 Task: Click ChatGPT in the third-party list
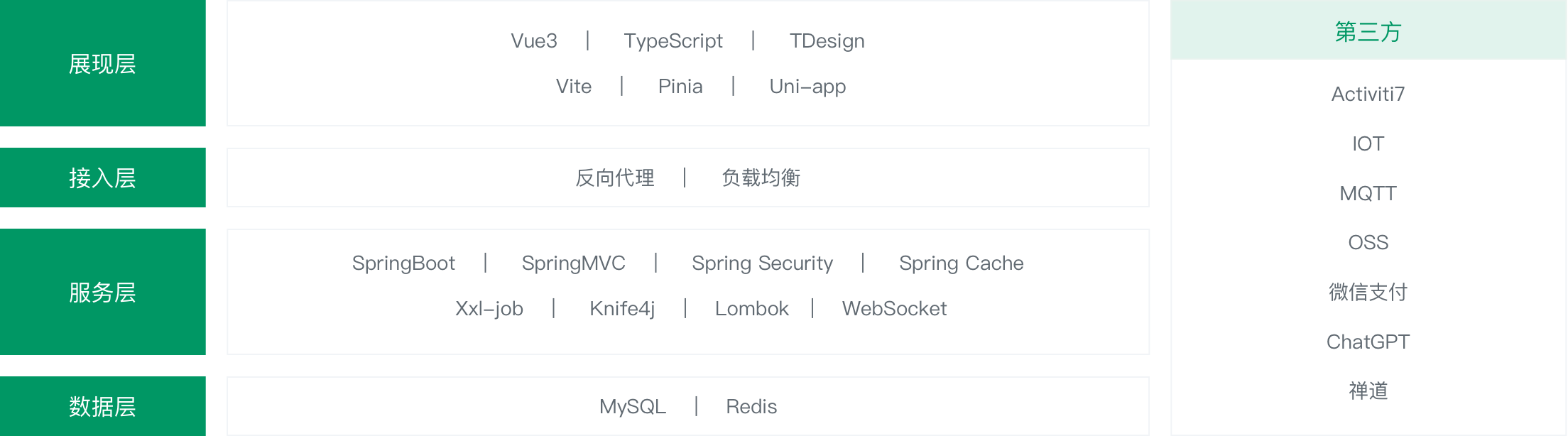click(x=1368, y=342)
